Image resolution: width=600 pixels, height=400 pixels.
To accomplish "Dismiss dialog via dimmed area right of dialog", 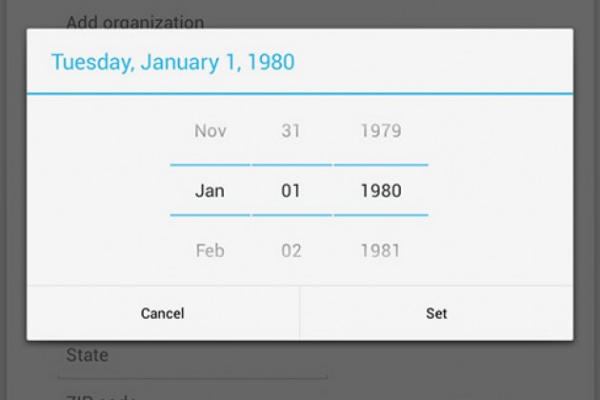I will click(x=587, y=200).
